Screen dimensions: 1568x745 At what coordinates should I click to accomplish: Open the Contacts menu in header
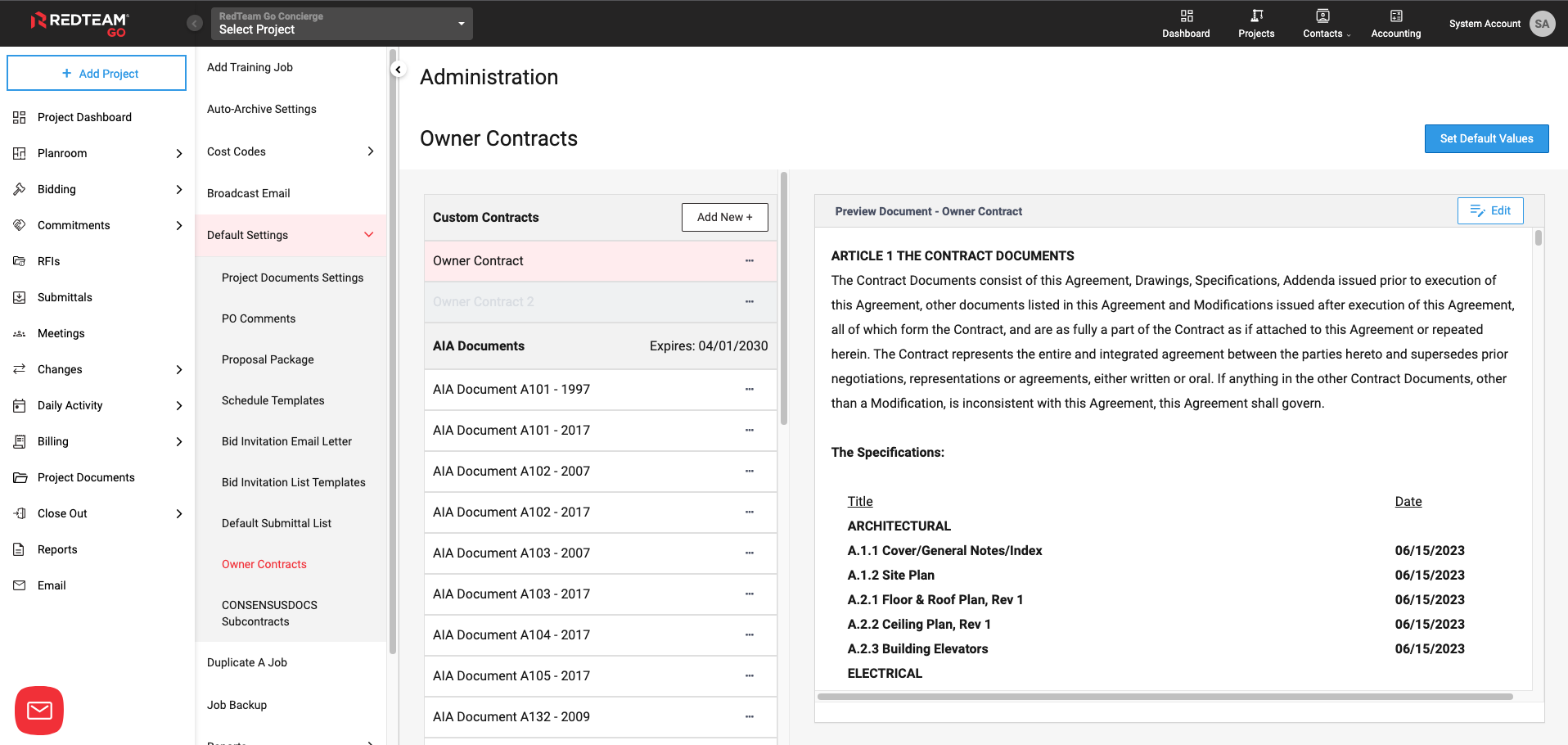pos(1325,24)
